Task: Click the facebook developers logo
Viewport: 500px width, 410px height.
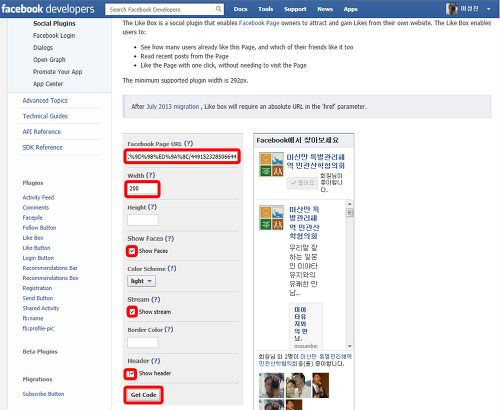Action: pos(48,9)
